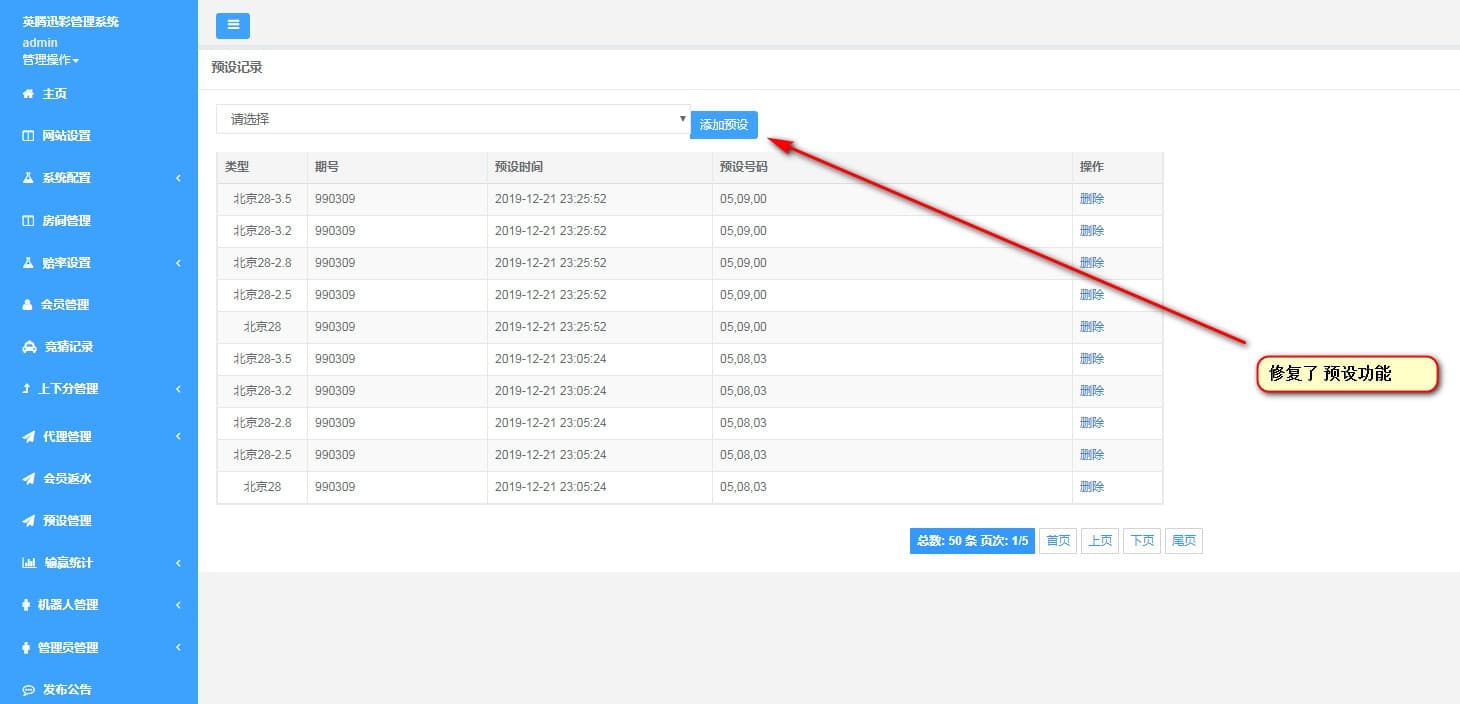Click the car icon beside 竞猜记录
This screenshot has width=1460, height=704.
[x=29, y=347]
